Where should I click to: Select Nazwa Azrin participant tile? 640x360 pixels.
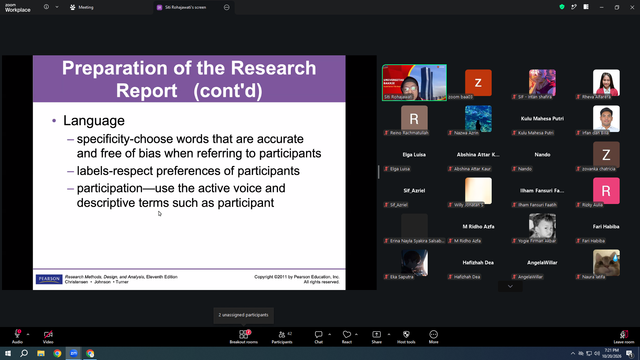point(478,119)
